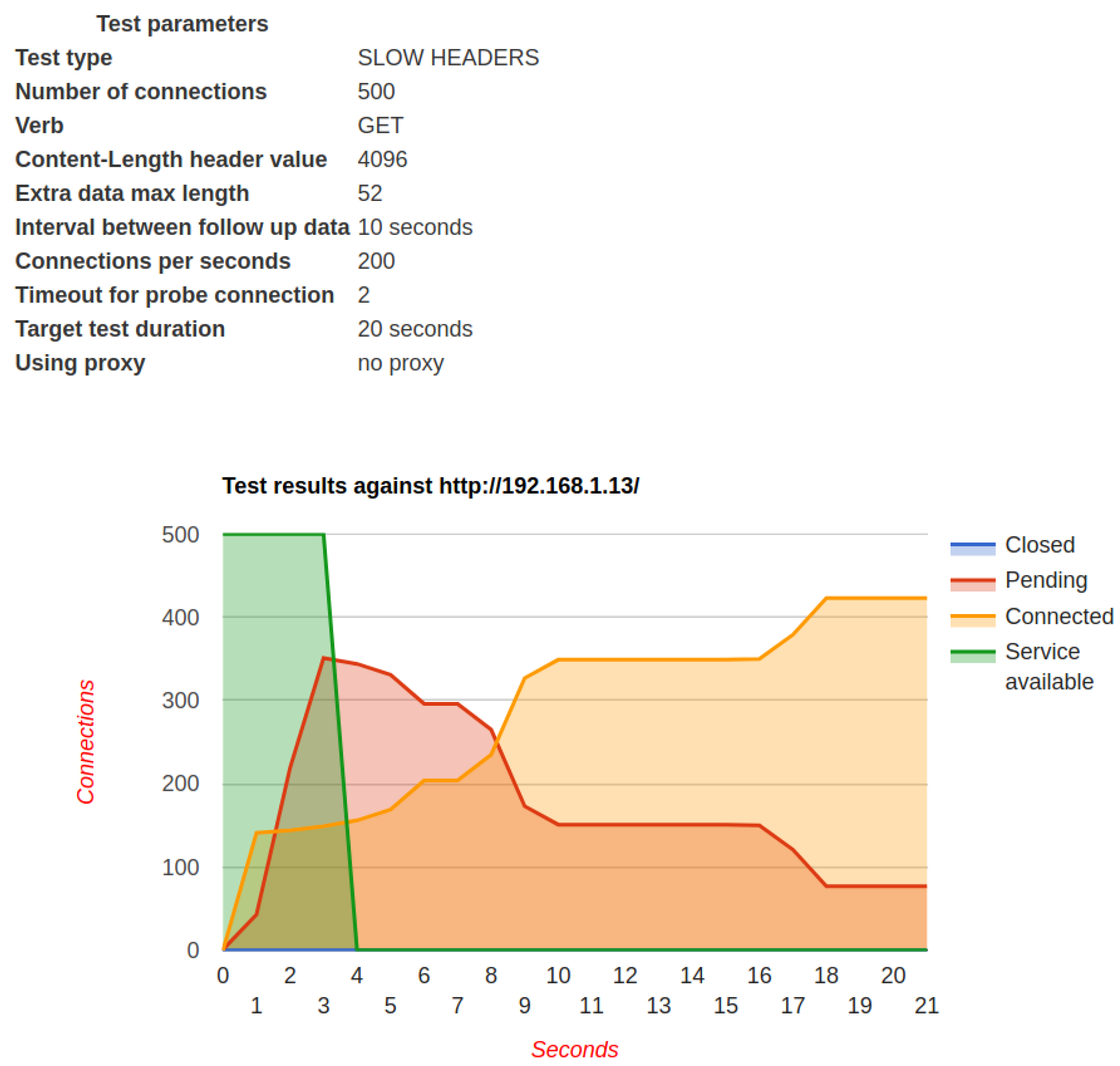Viewport: 1120px width, 1066px height.
Task: Select the 'Connected' legend label
Action: tap(1059, 616)
